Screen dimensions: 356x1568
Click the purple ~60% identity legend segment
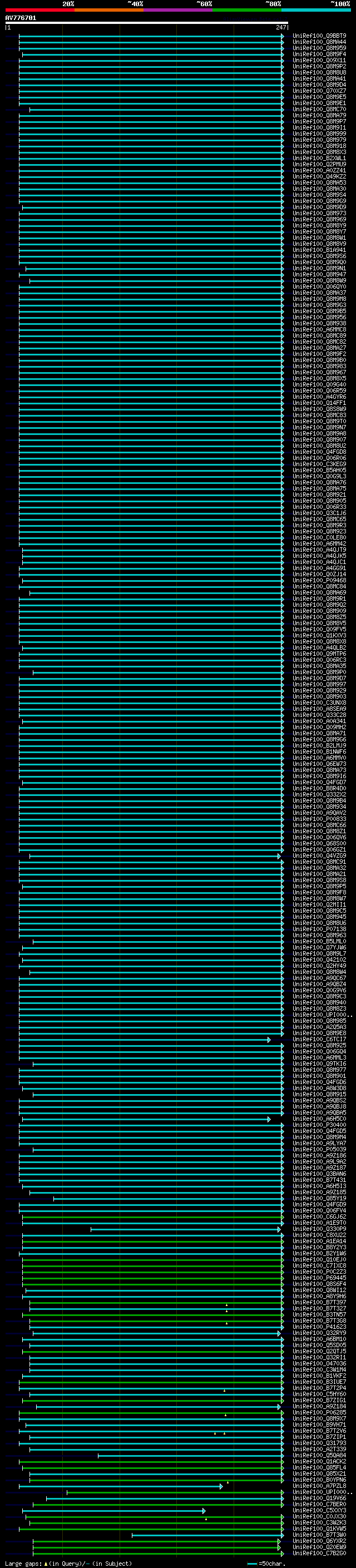[x=179, y=10]
